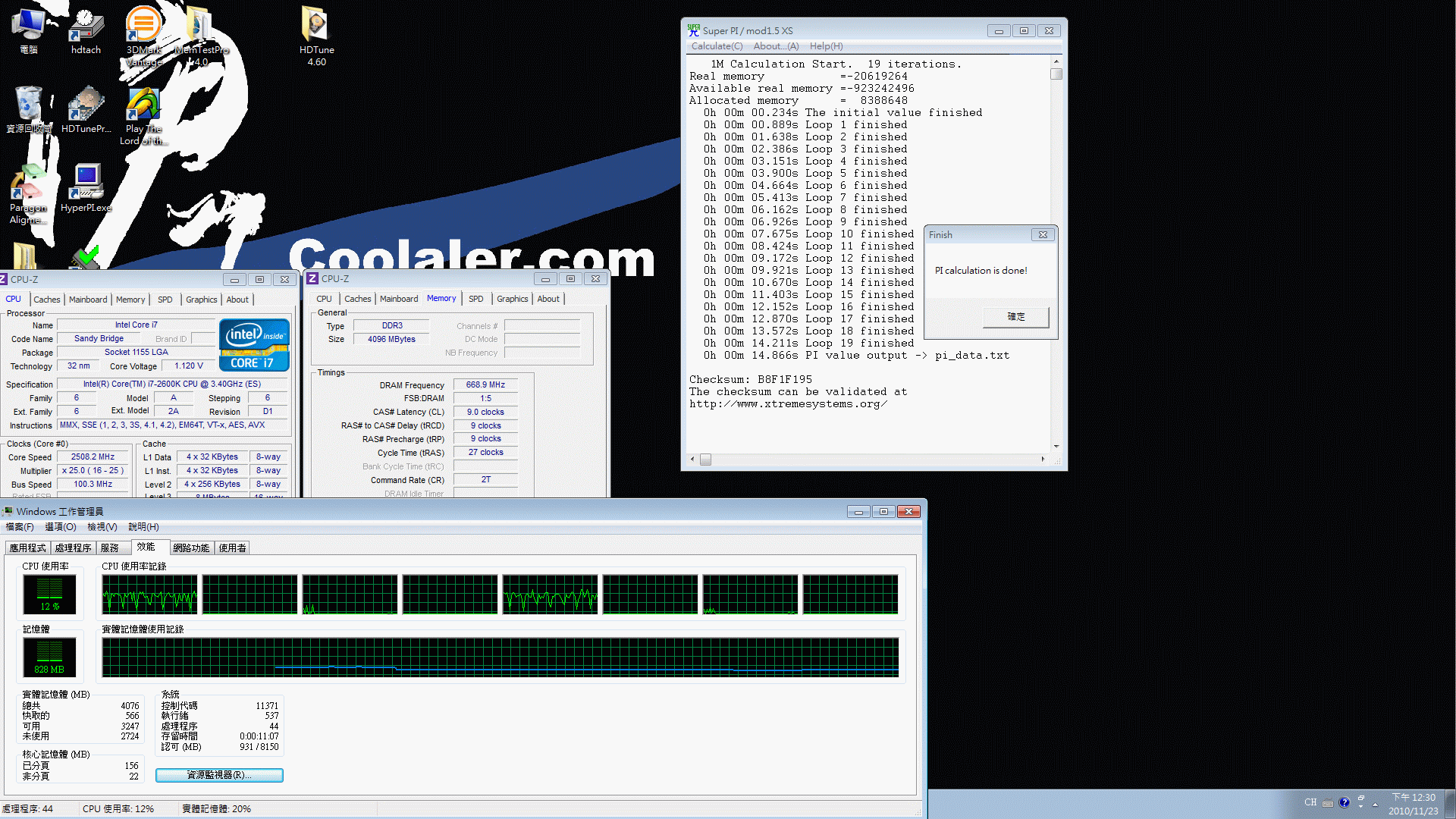1456x819 pixels.
Task: Click the first CPU core usage graph
Action: point(149,594)
